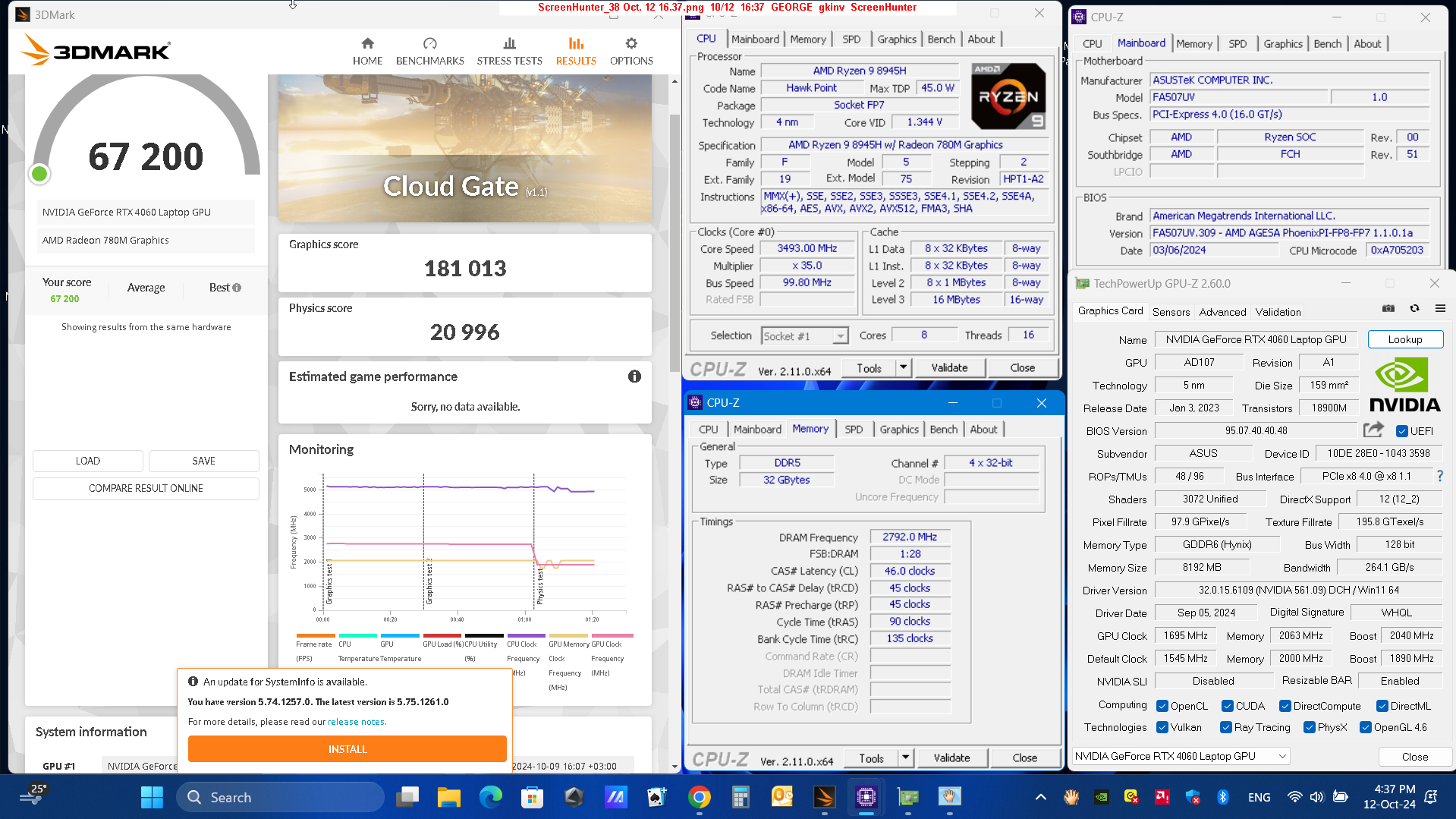Toggle the PhysX checkbox

point(1309,727)
